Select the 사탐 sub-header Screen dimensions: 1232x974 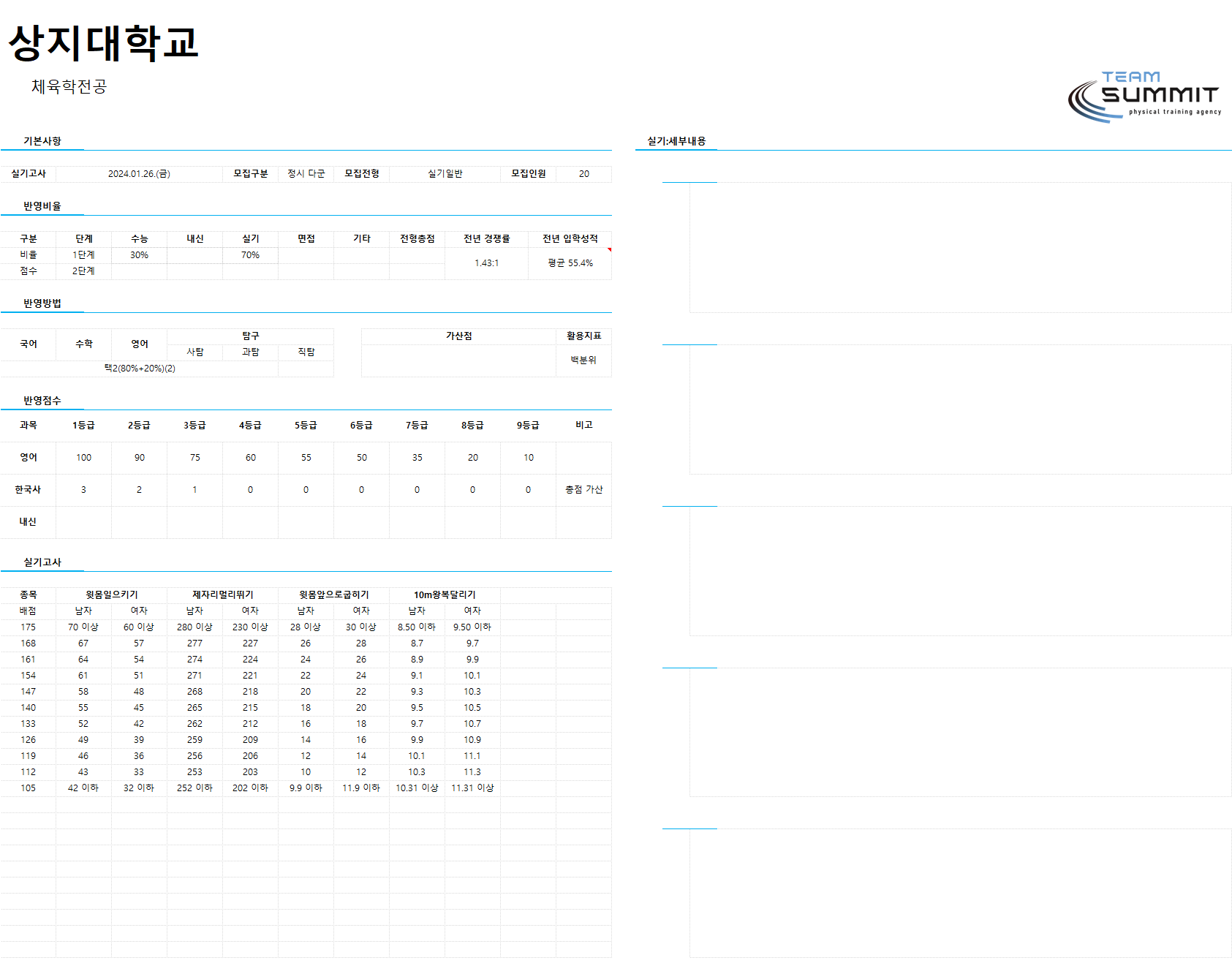(x=195, y=352)
